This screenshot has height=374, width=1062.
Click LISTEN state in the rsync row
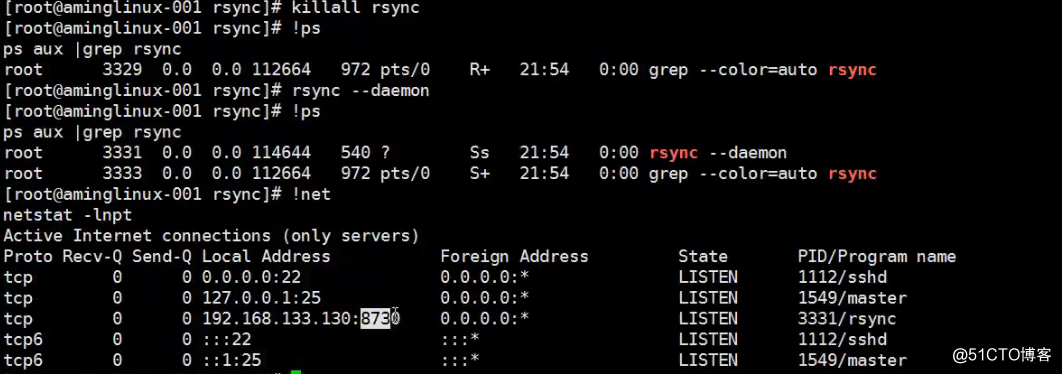pyautogui.click(x=708, y=318)
